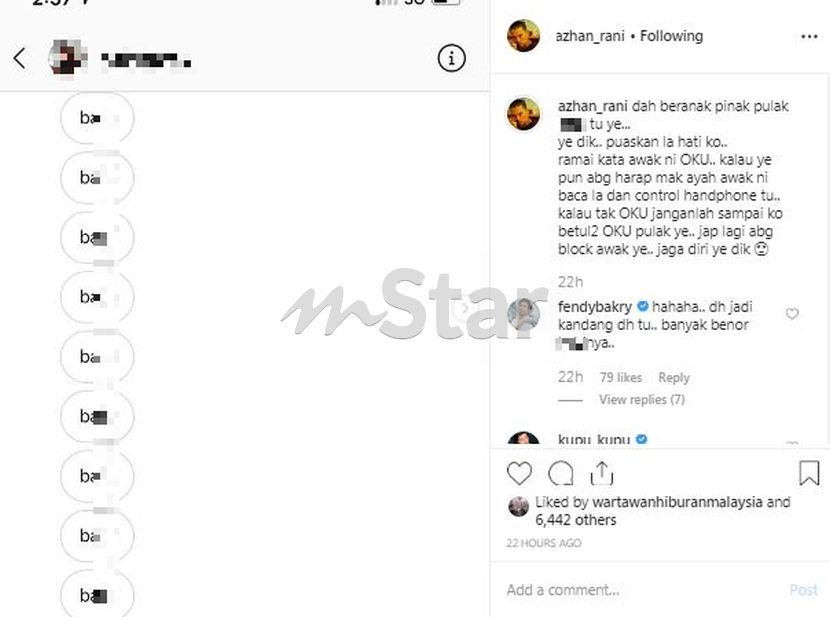Click the Post button
Image resolution: width=830 pixels, height=617 pixels.
coord(803,590)
